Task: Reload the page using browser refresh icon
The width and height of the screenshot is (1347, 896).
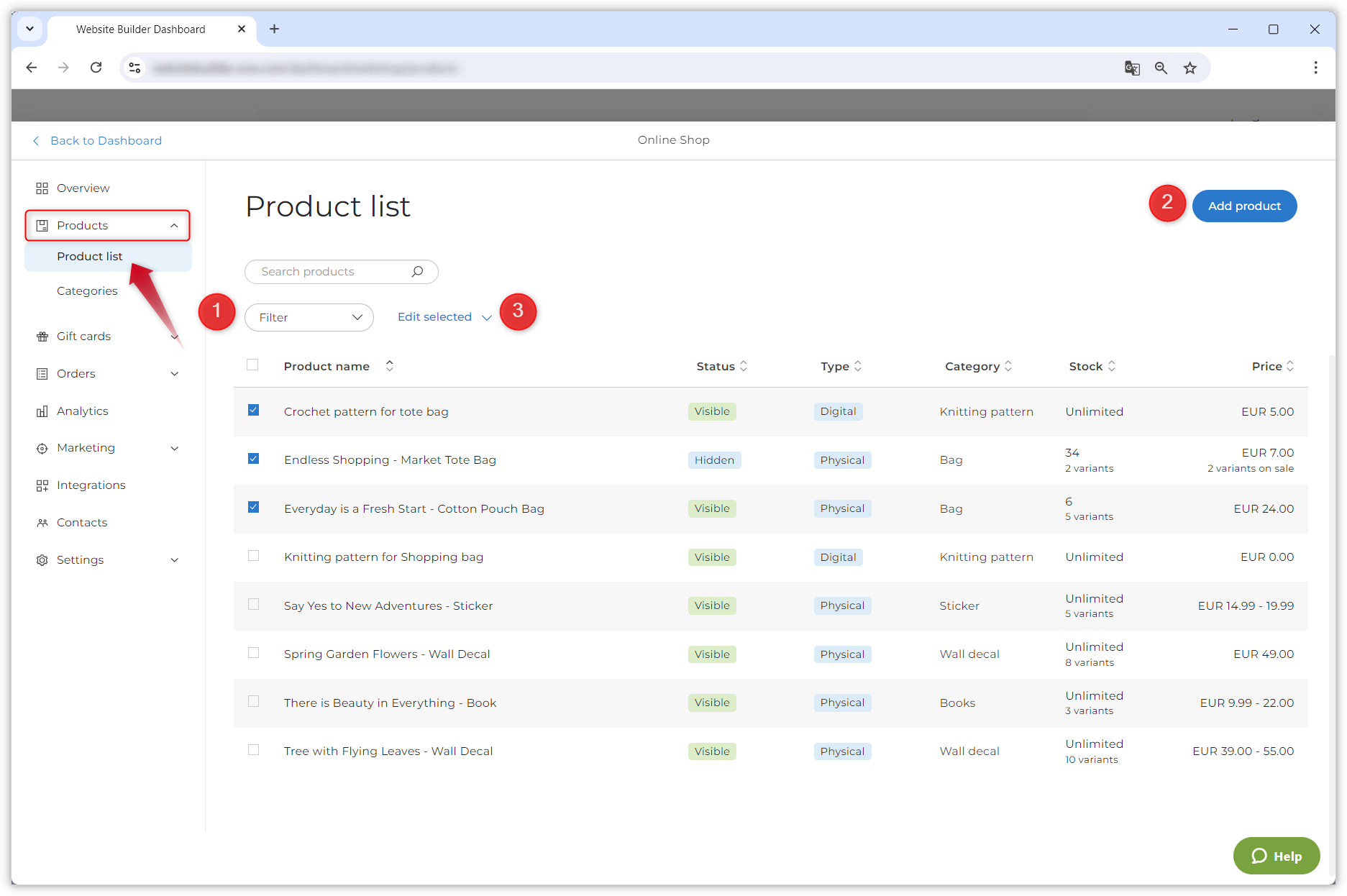Action: [x=96, y=68]
